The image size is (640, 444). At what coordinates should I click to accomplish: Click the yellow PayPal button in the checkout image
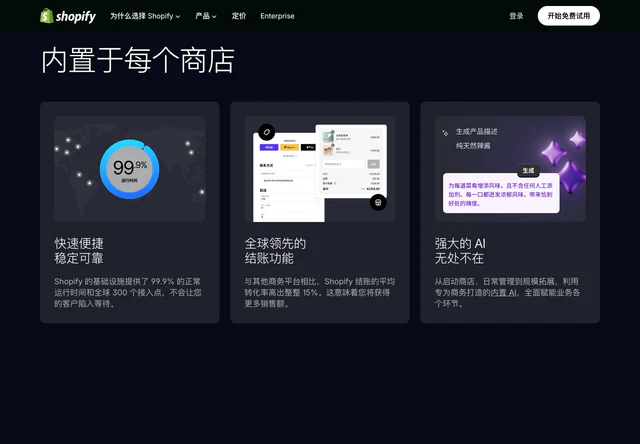pos(289,147)
